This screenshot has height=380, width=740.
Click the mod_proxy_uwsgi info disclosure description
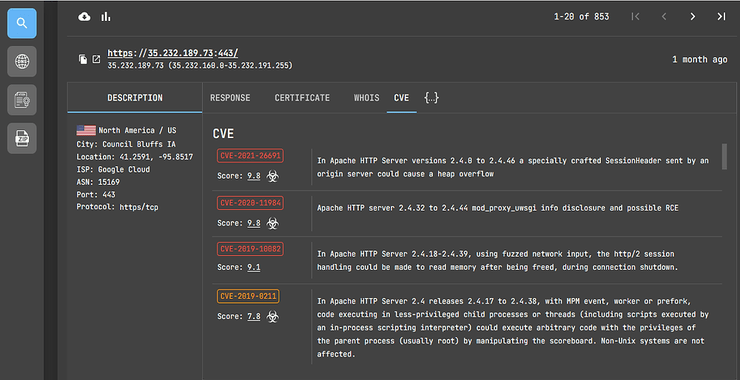pos(498,208)
